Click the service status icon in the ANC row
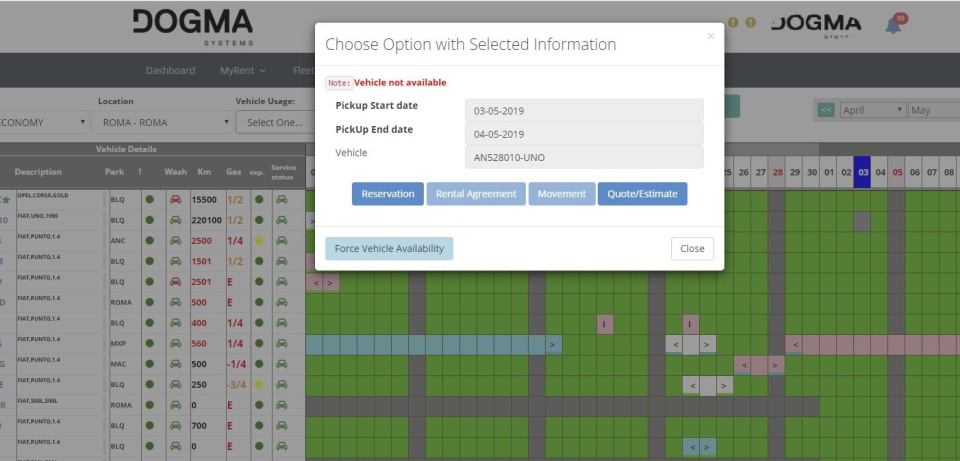 click(x=282, y=241)
